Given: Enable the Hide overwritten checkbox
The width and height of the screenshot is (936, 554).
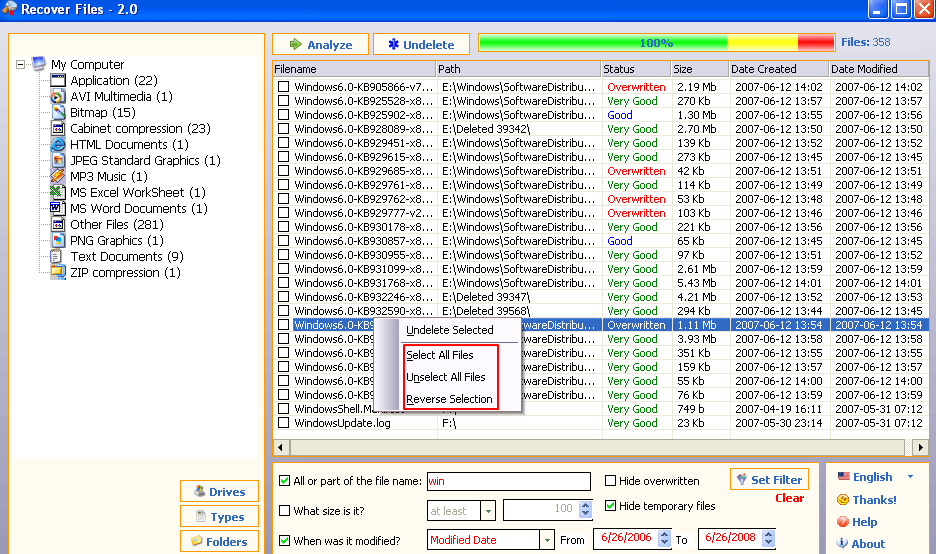Looking at the screenshot, I should pos(610,481).
